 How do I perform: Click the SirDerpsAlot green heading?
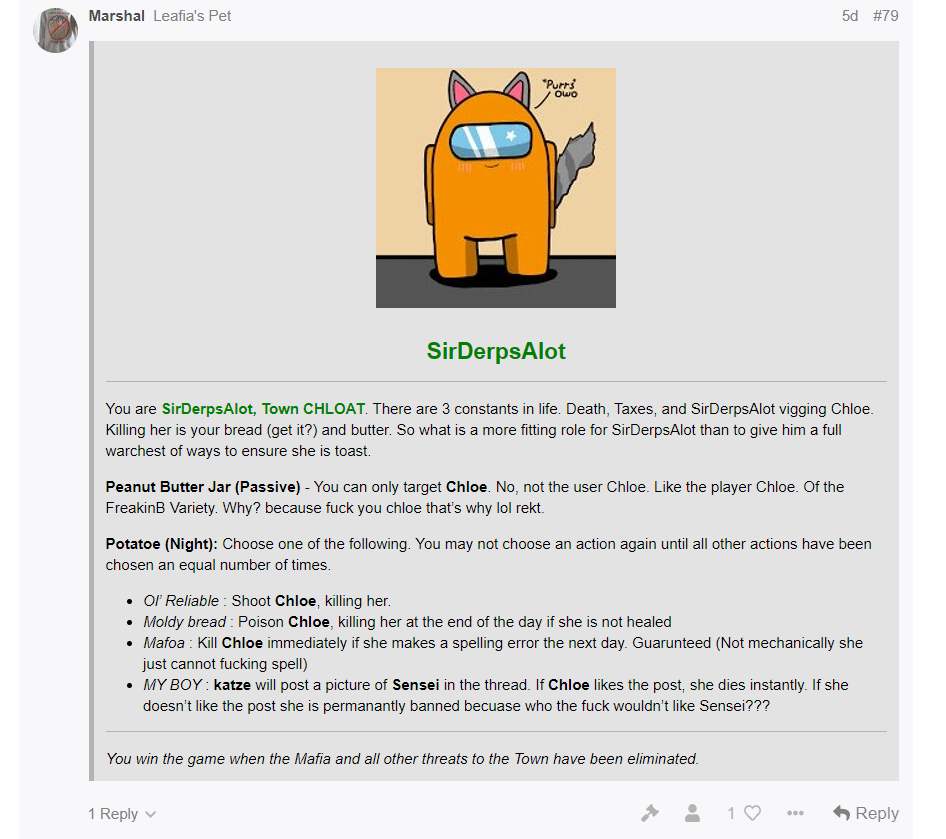tap(496, 351)
